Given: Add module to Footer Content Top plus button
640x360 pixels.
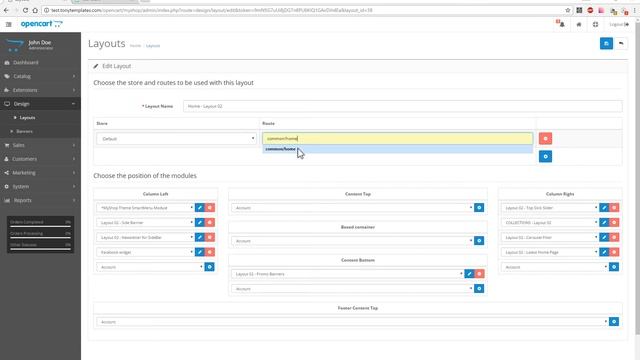Looking at the screenshot, I should [614, 322].
